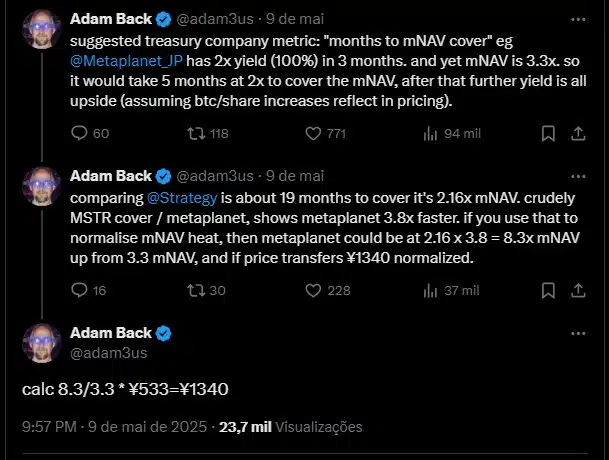This screenshot has height=460, width=609.
Task: Open more options menu on third tweet
Action: (x=578, y=333)
